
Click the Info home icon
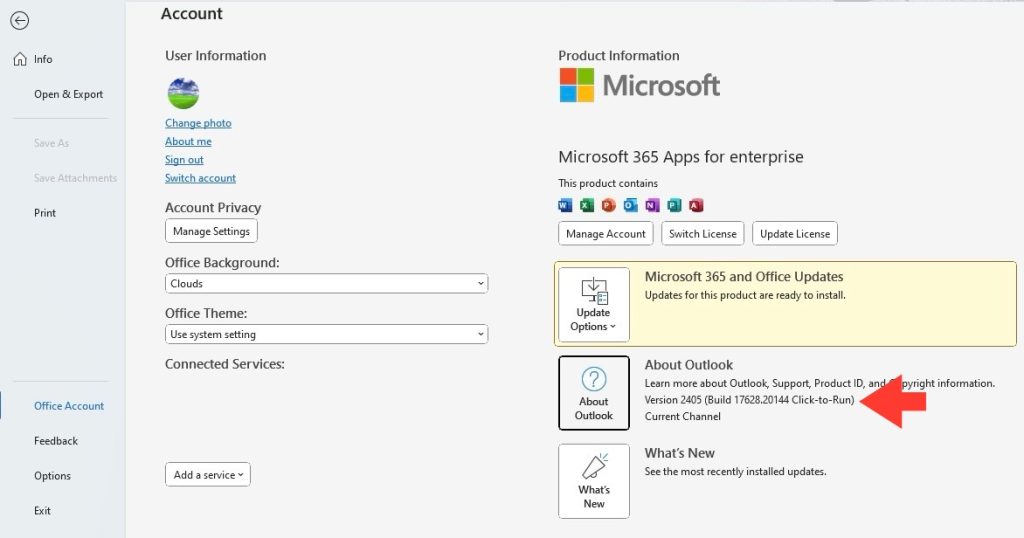pyautogui.click(x=20, y=59)
